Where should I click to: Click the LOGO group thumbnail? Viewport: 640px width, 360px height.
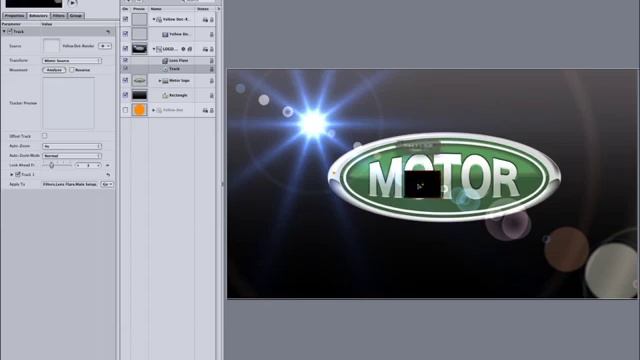pos(139,49)
